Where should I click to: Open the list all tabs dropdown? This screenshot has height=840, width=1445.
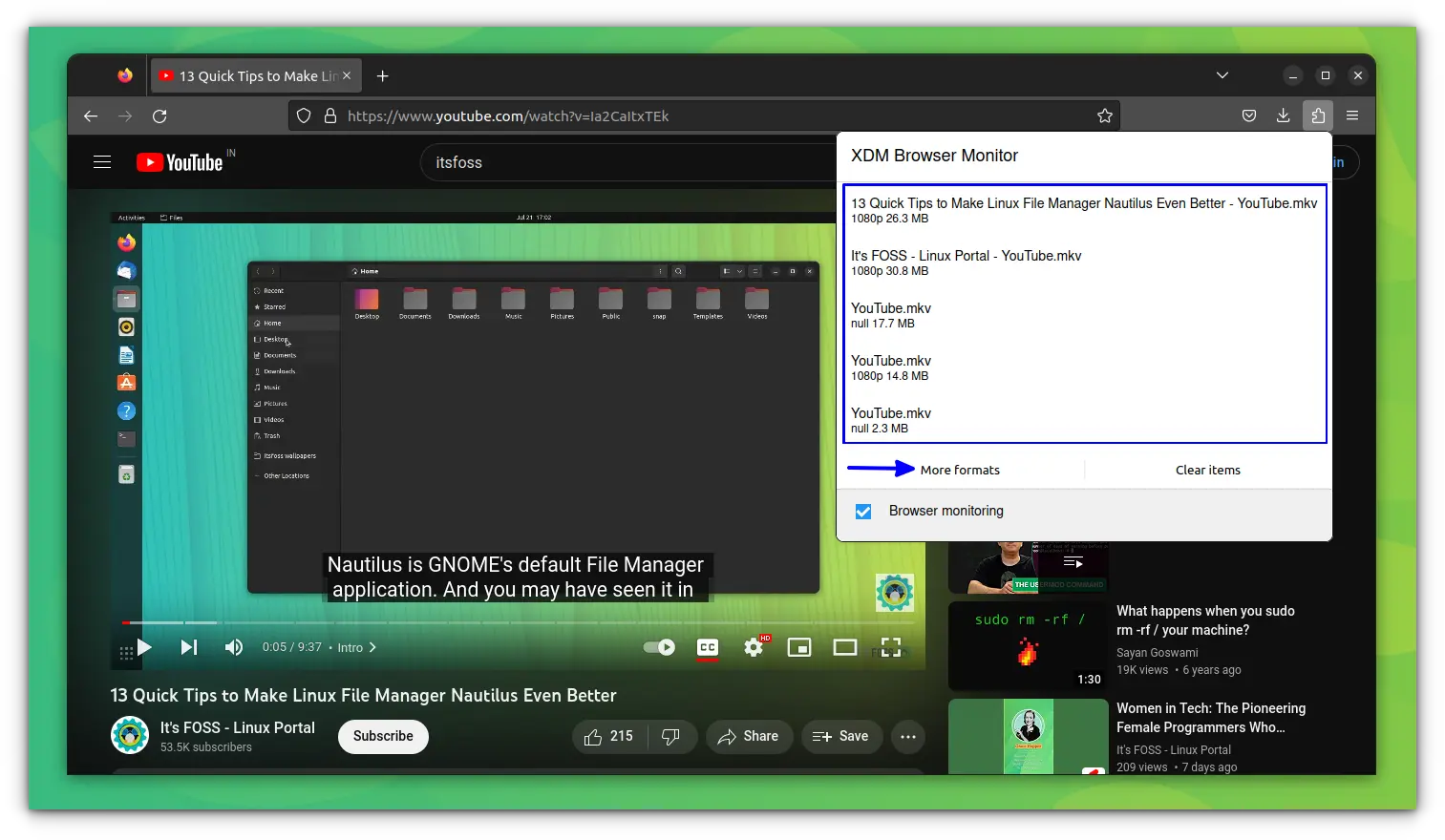1222,75
